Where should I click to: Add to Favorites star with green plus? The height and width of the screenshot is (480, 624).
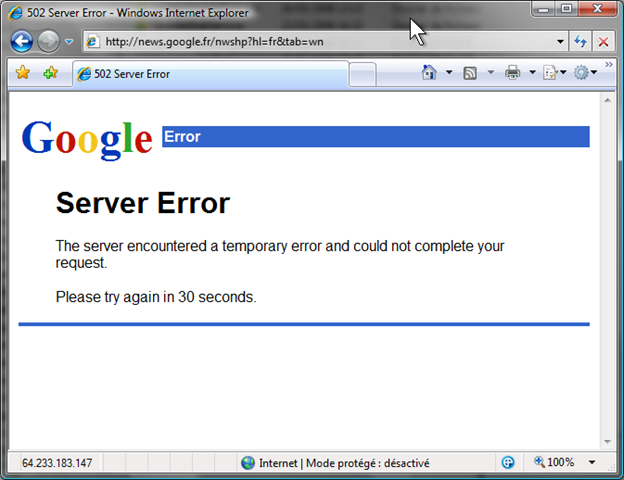coord(51,73)
